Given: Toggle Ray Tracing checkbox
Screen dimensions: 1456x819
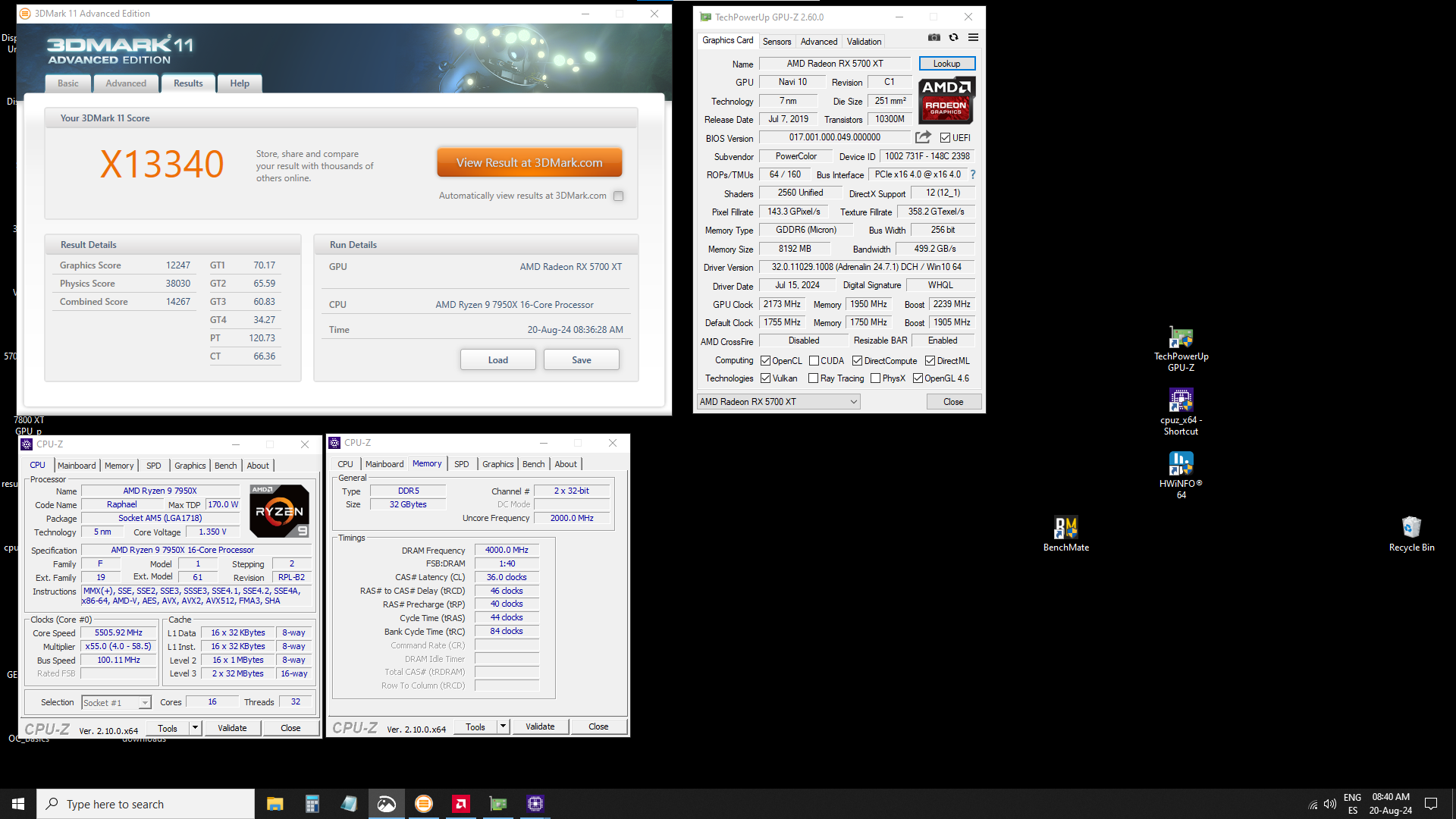Looking at the screenshot, I should tap(814, 378).
